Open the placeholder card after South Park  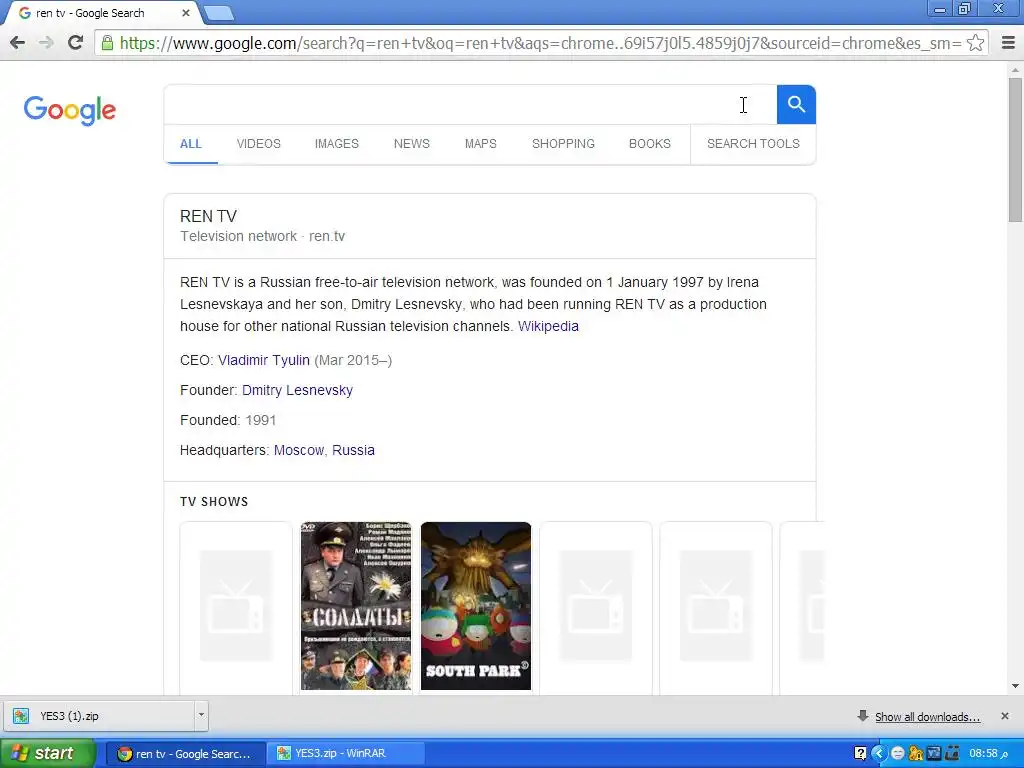click(596, 607)
